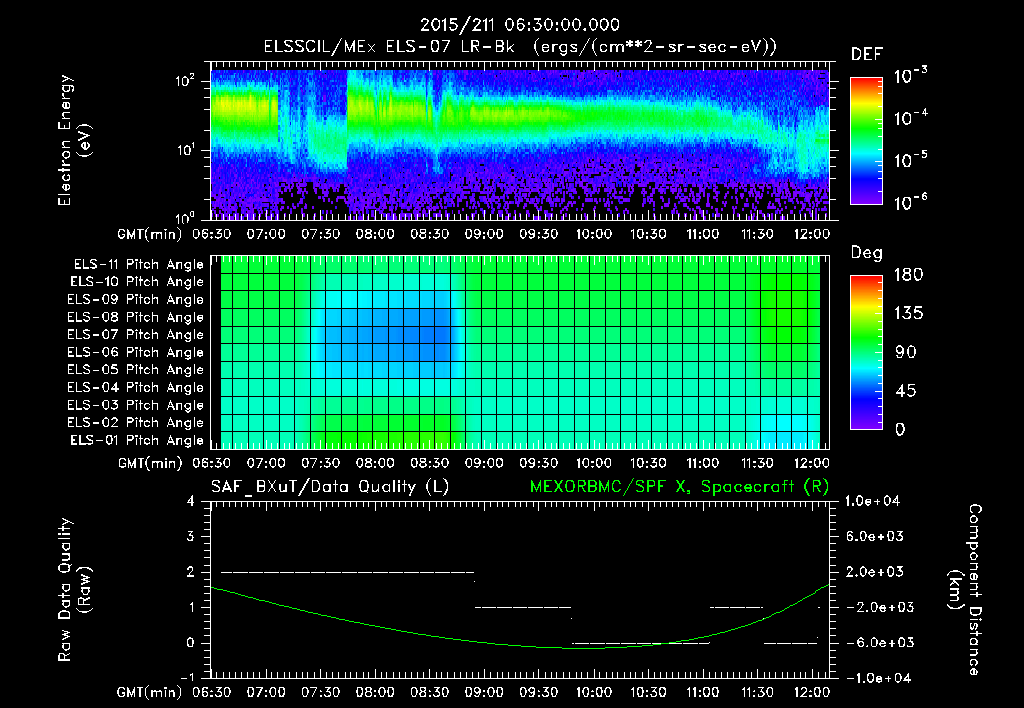The image size is (1024, 708).
Task: Click the ELS-03 Pitch Angle label
Action: point(136,405)
